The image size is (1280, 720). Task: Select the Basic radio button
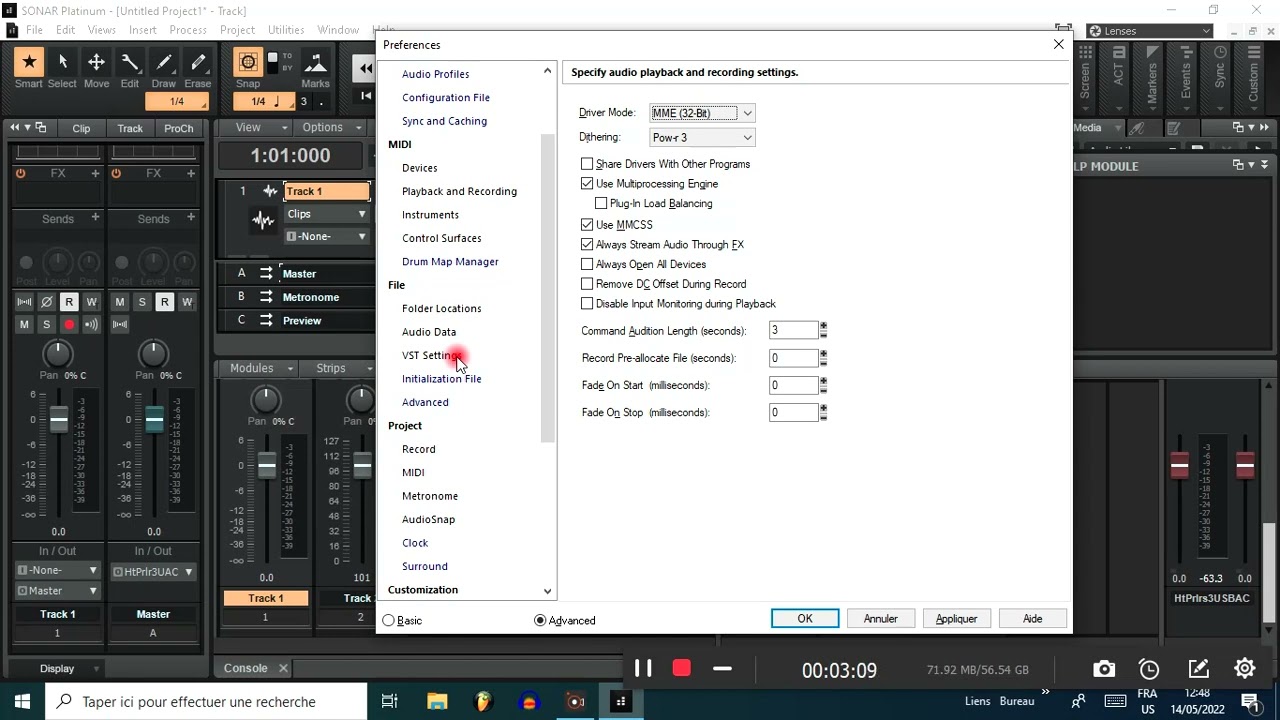(x=389, y=621)
